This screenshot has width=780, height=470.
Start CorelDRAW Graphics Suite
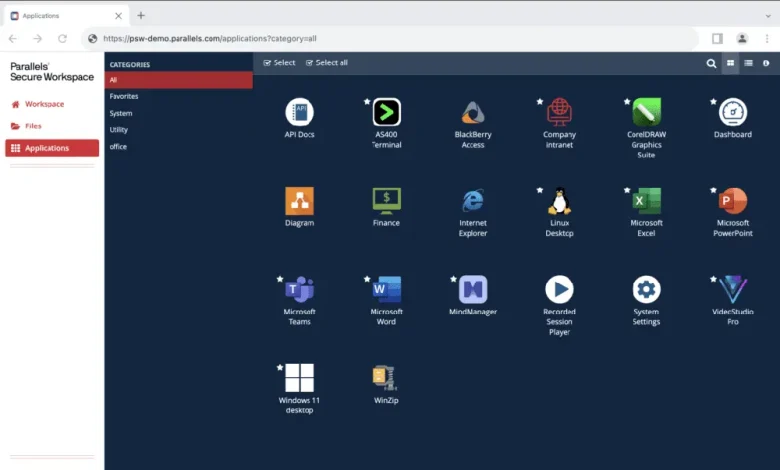pyautogui.click(x=646, y=112)
